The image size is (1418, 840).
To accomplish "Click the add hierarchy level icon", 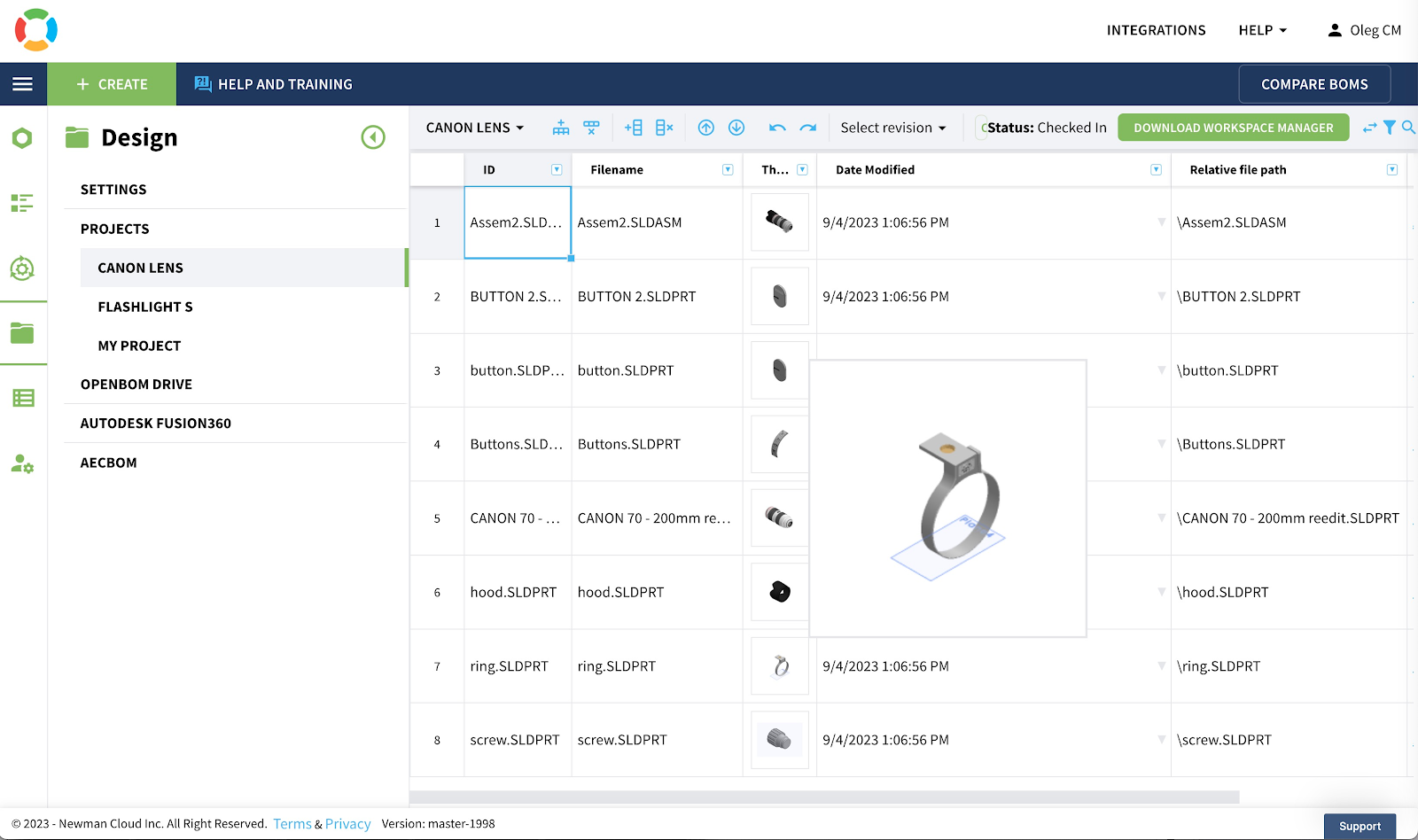I will pos(561,128).
